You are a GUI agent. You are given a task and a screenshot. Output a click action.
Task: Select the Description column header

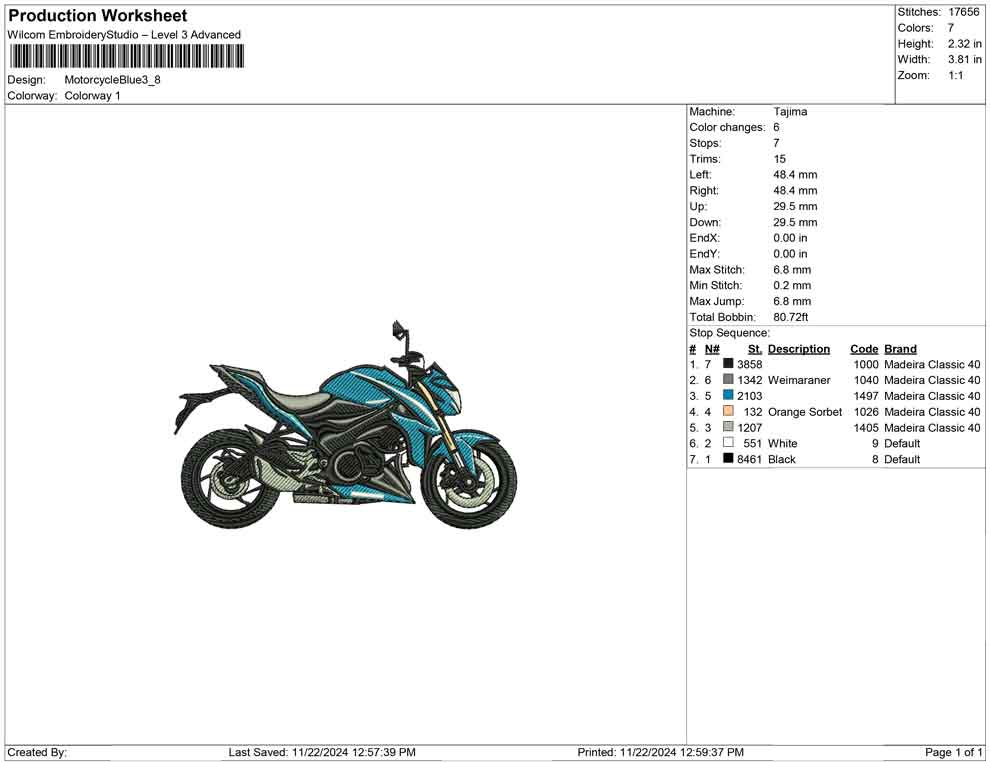(799, 348)
